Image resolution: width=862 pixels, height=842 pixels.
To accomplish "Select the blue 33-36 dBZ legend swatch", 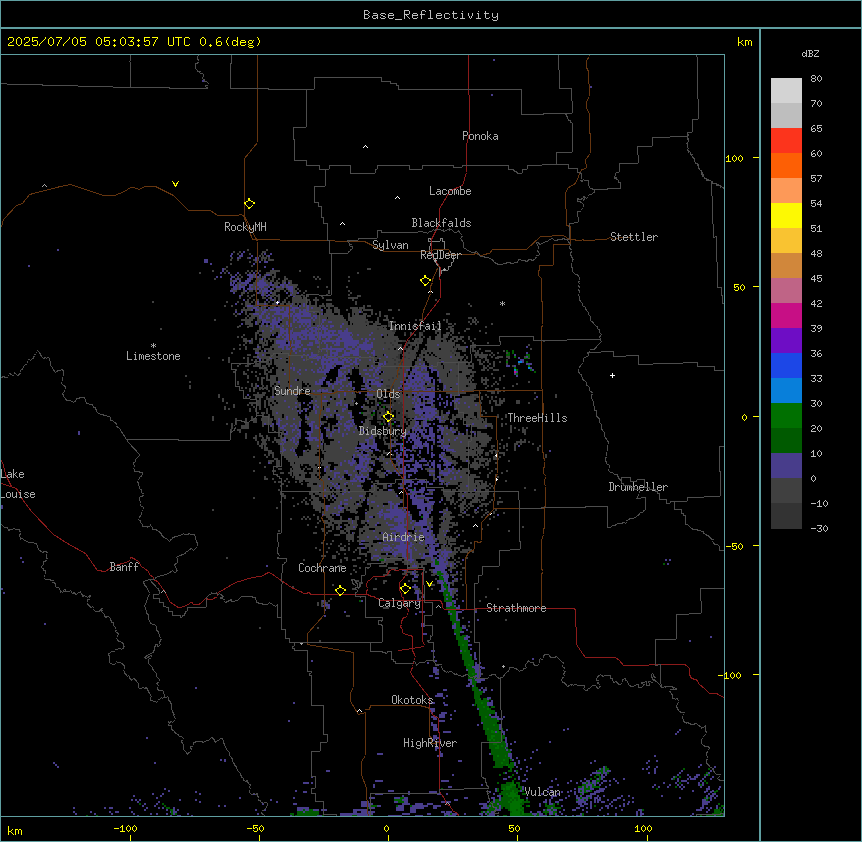I will pyautogui.click(x=786, y=365).
